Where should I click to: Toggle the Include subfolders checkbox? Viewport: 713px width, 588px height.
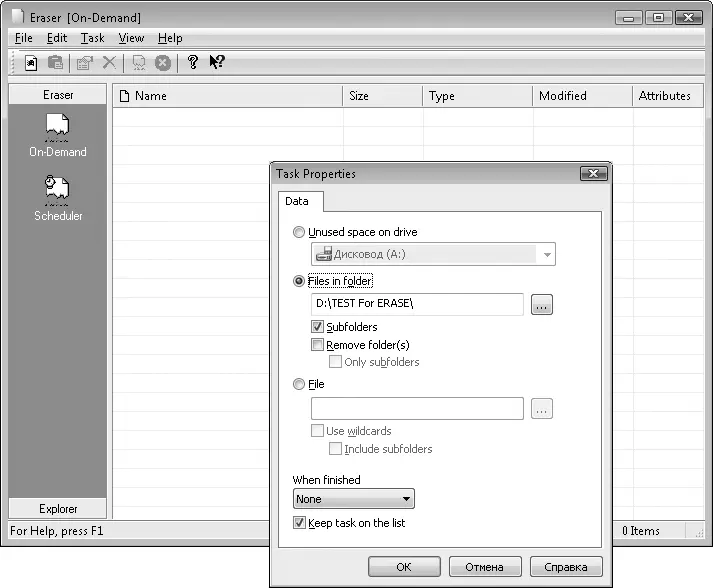click(335, 449)
